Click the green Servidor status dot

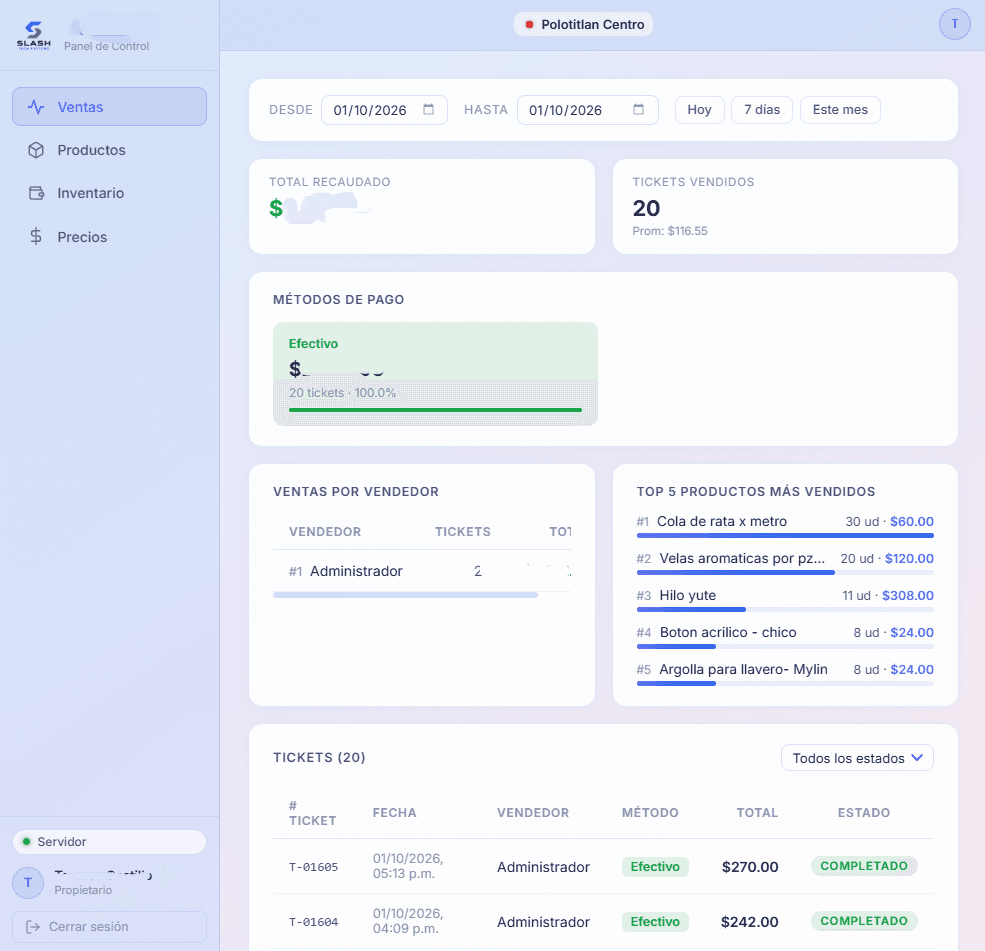coord(26,842)
